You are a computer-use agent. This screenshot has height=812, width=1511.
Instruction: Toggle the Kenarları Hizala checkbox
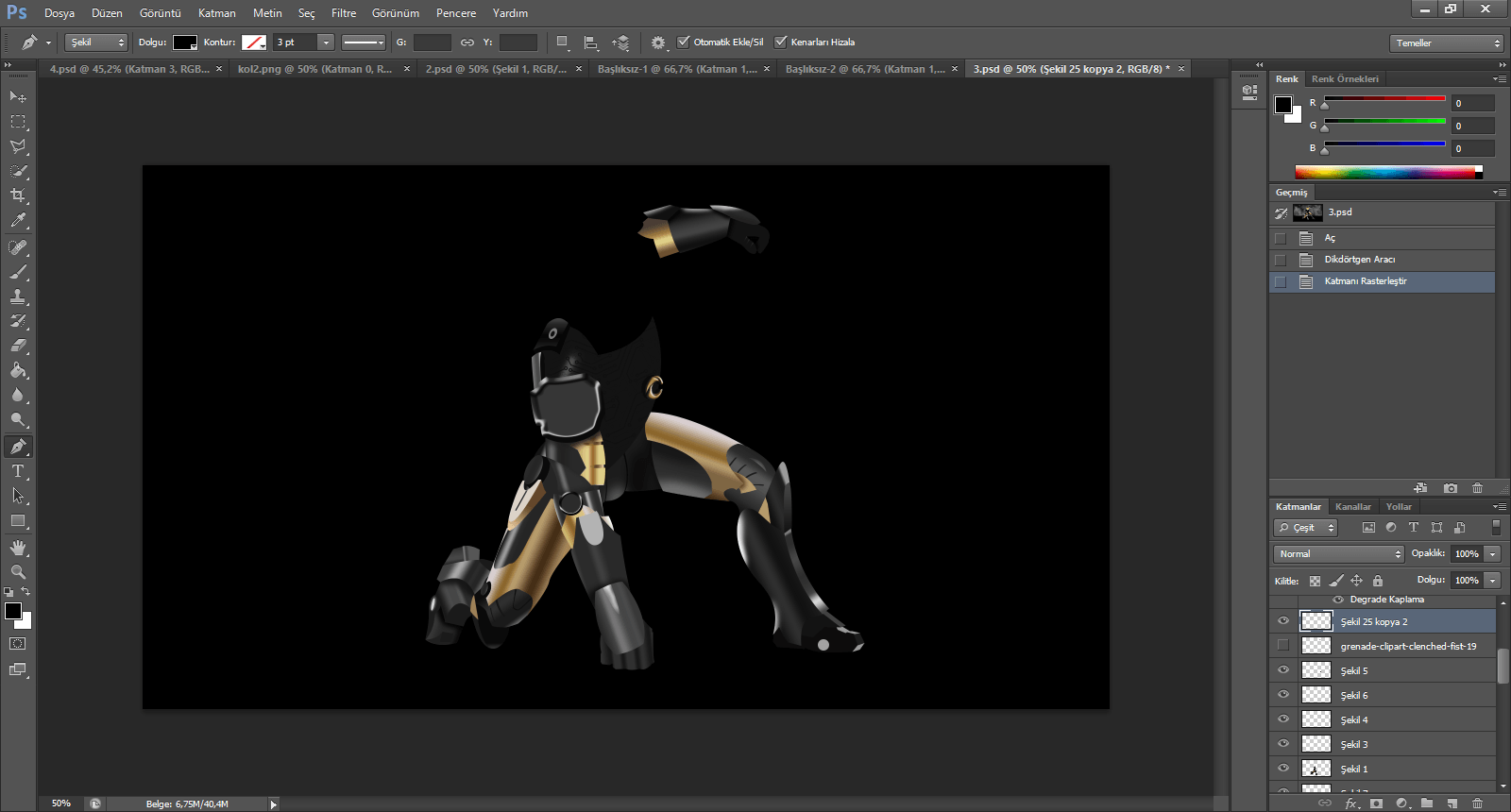click(x=781, y=42)
